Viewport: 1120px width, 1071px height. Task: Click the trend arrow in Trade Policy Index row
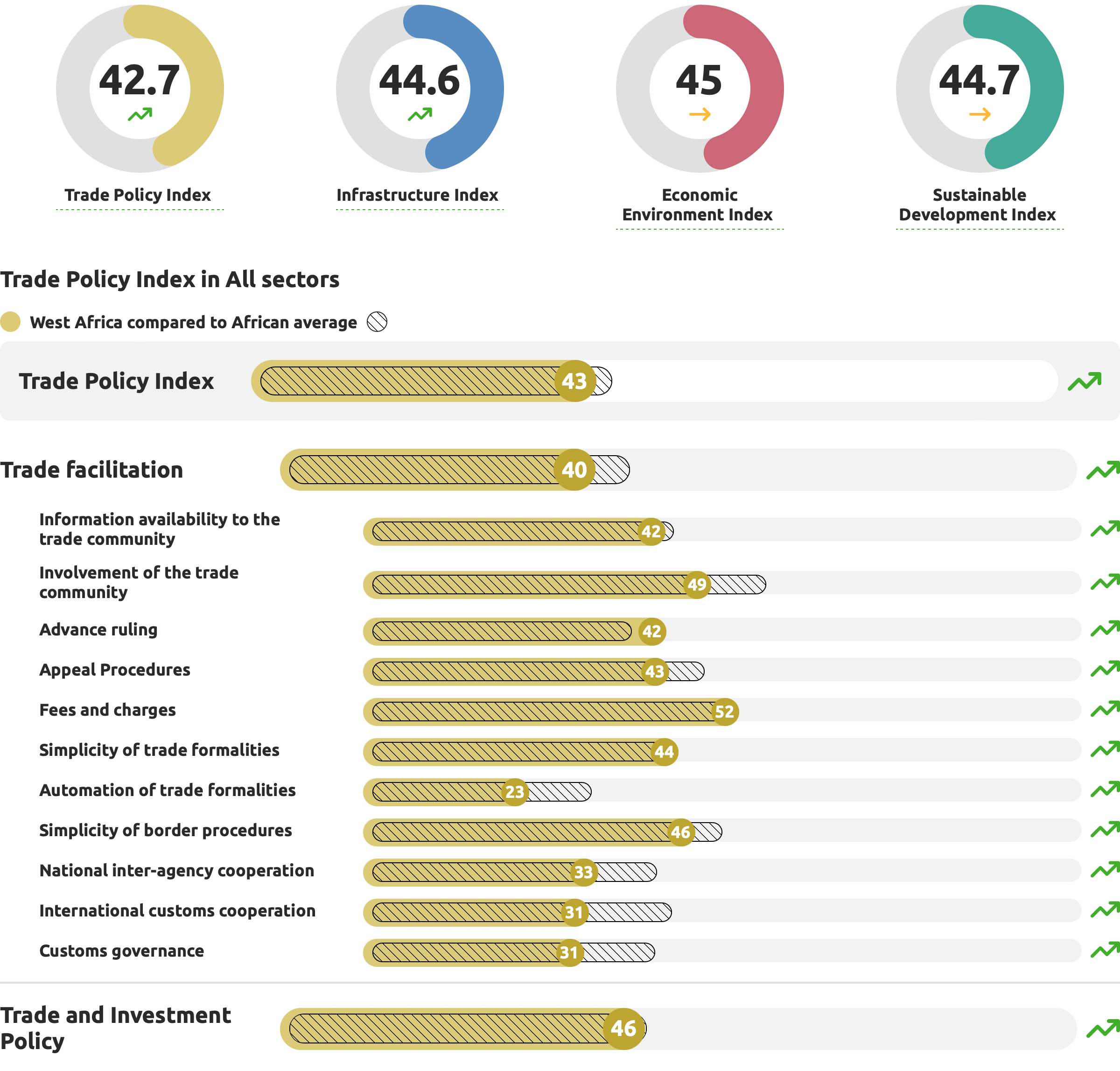[x=1084, y=381]
